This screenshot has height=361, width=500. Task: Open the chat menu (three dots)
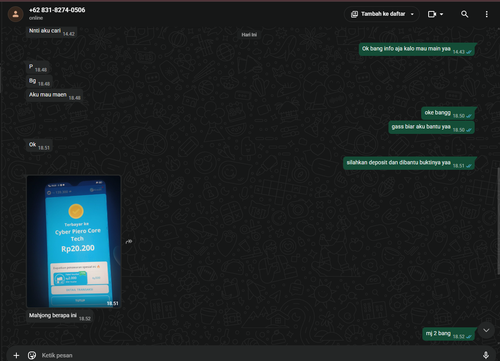486,14
